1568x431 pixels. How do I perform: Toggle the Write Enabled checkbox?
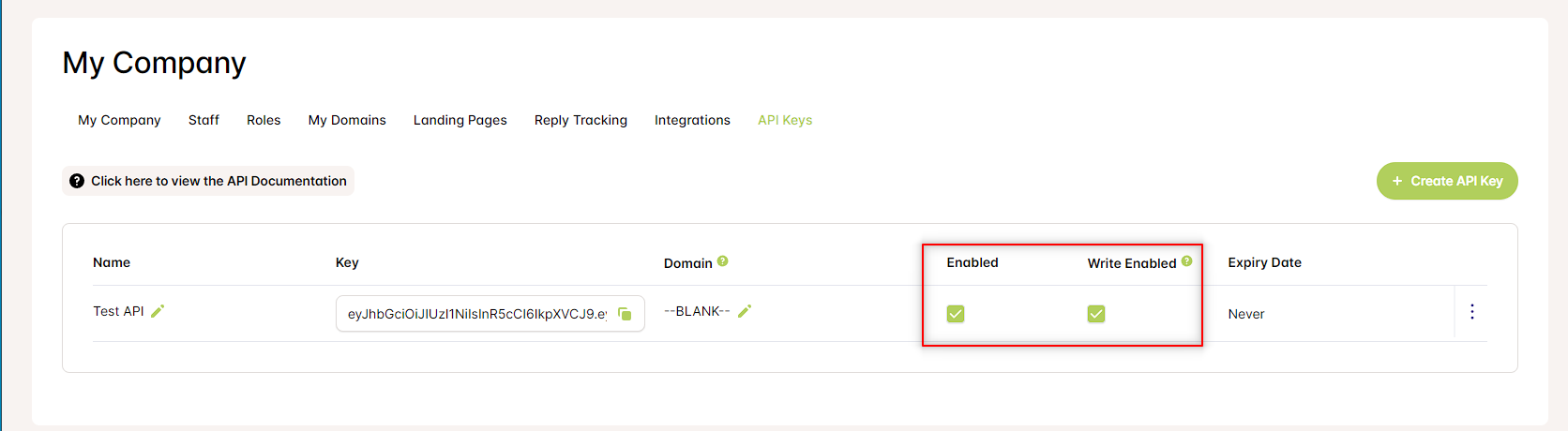(x=1096, y=314)
